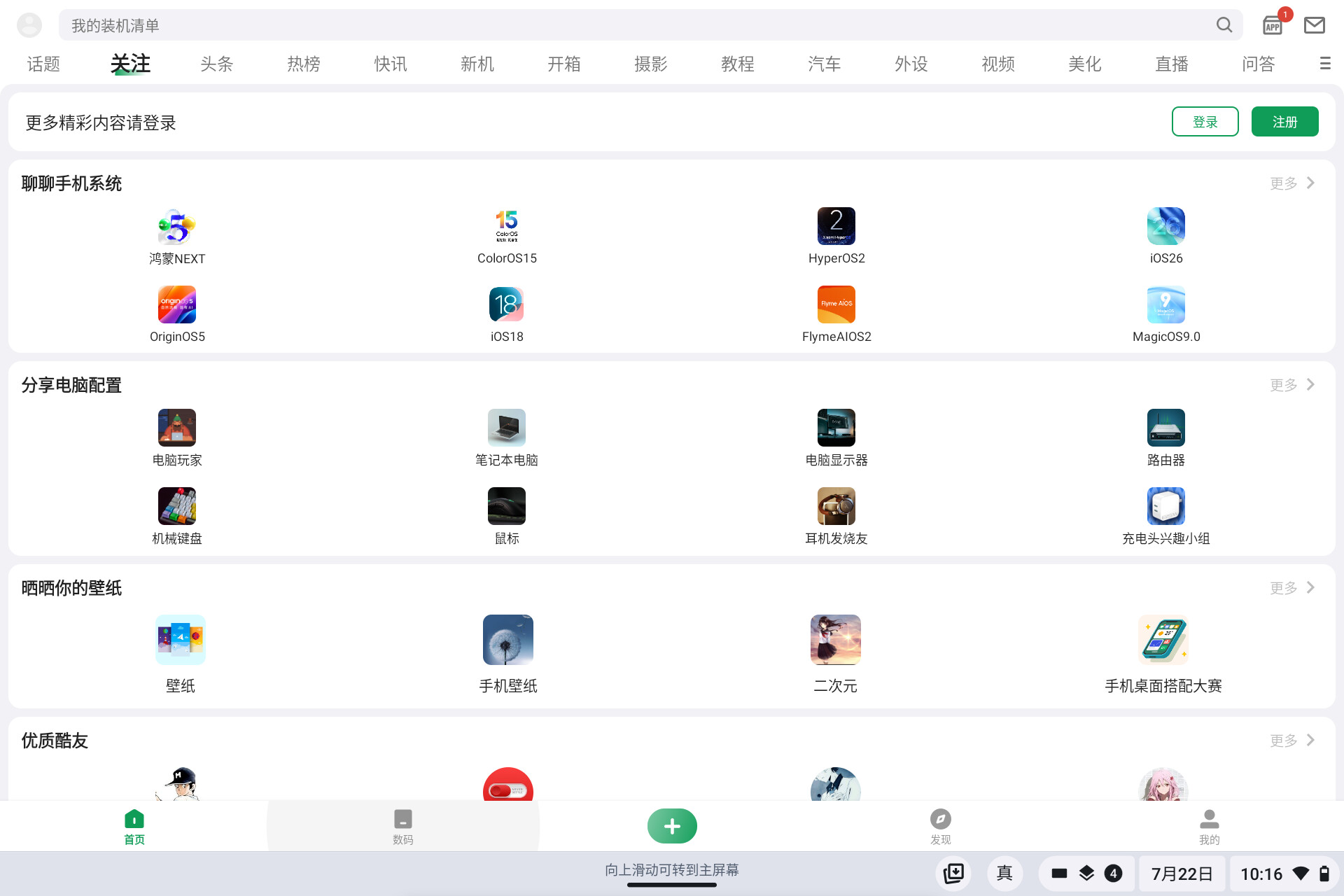Open the 7月22日 date panel
Image resolution: width=1344 pixels, height=896 pixels.
pos(1182,874)
